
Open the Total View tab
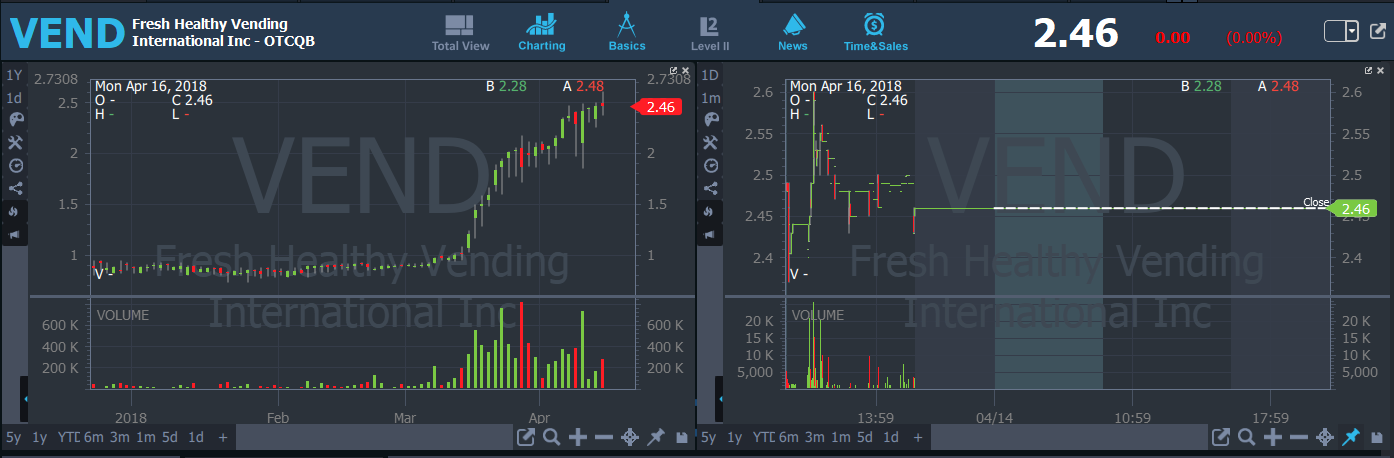coord(460,32)
